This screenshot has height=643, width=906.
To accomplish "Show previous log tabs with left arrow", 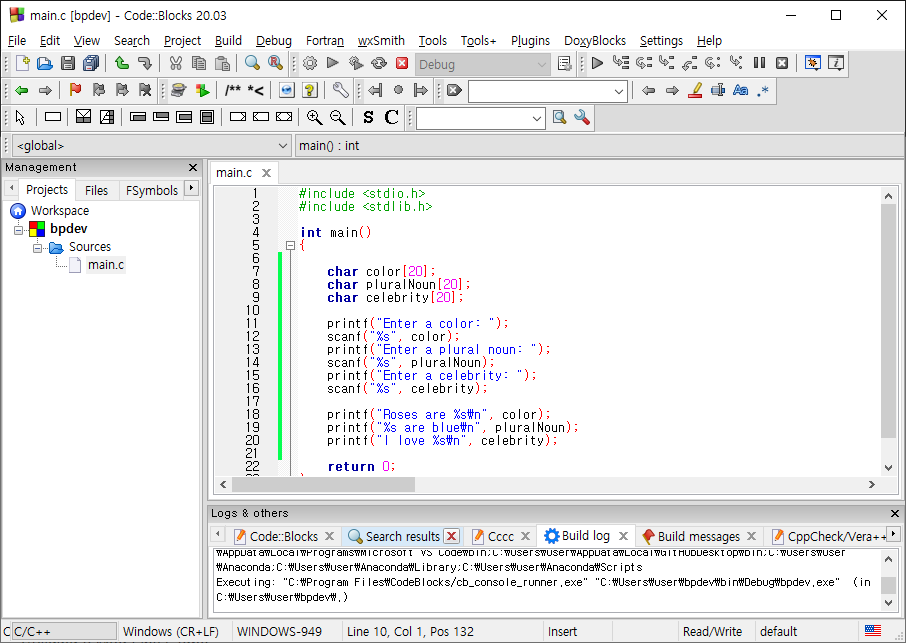I will point(217,534).
